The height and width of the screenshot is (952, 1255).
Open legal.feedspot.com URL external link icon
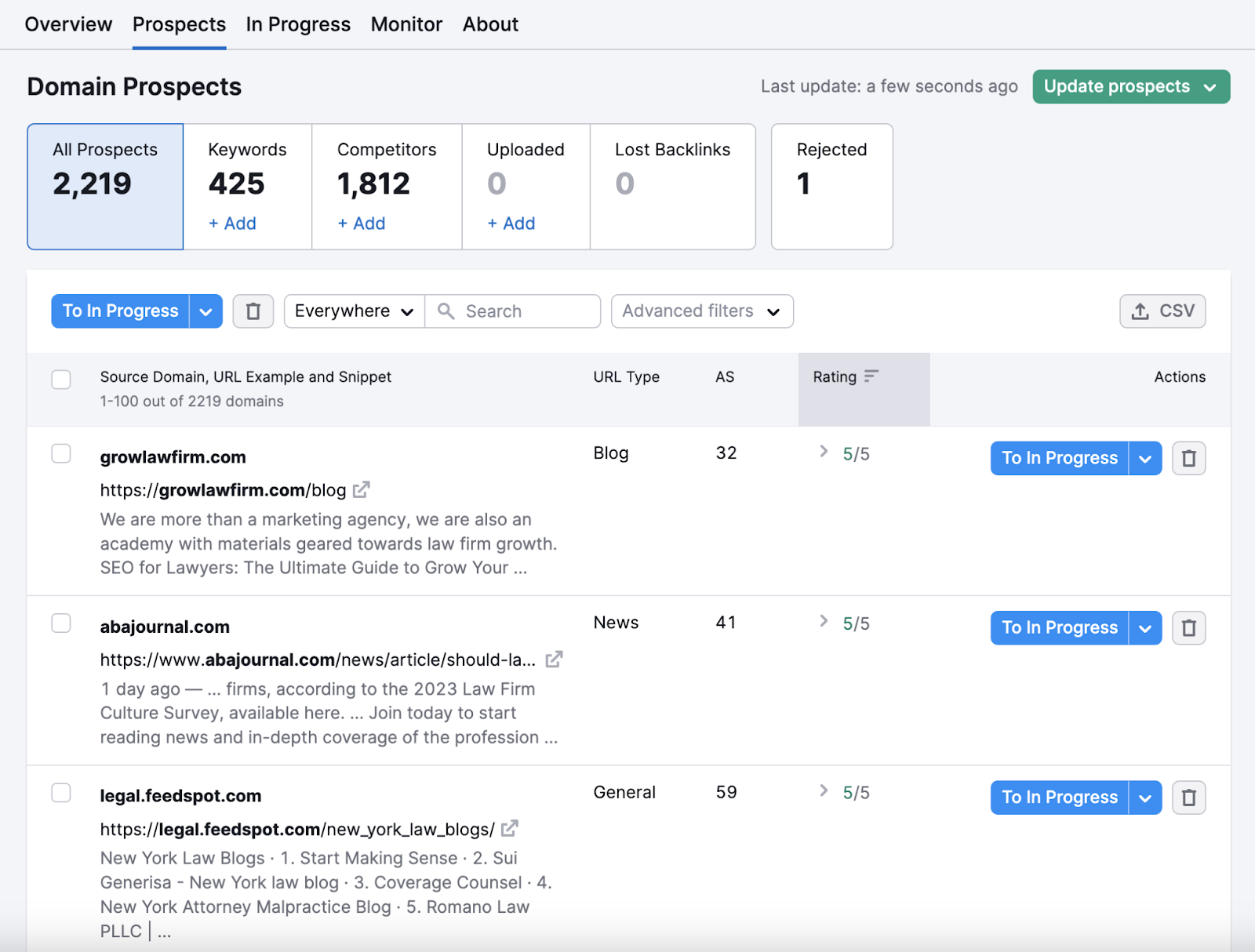[510, 828]
